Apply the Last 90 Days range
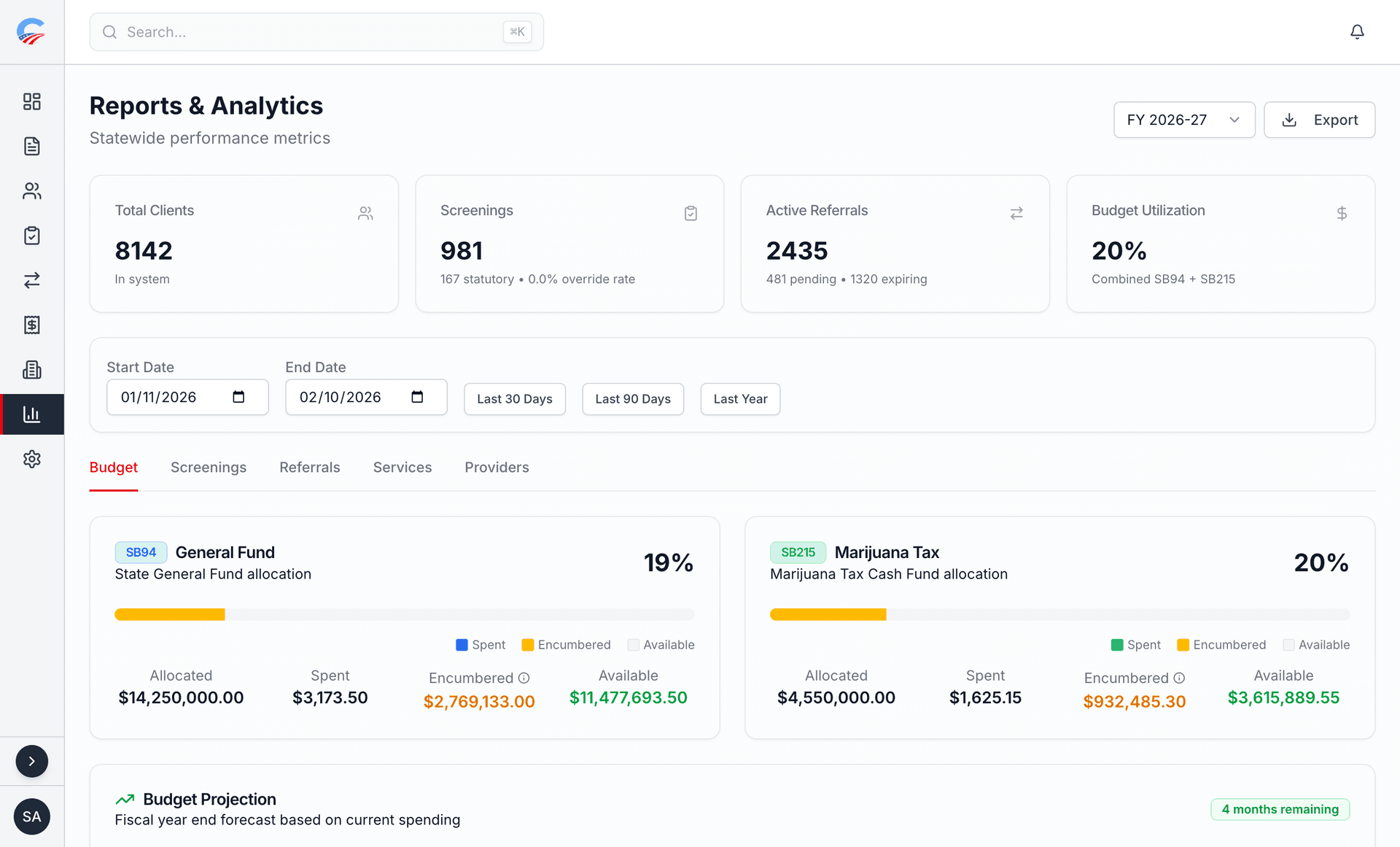The width and height of the screenshot is (1400, 847). [x=633, y=399]
